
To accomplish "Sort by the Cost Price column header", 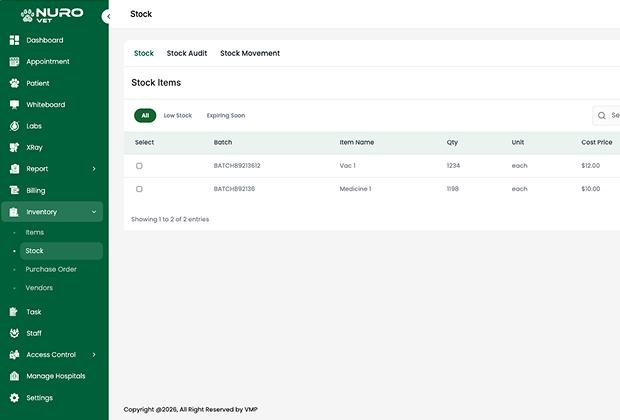I will [597, 142].
